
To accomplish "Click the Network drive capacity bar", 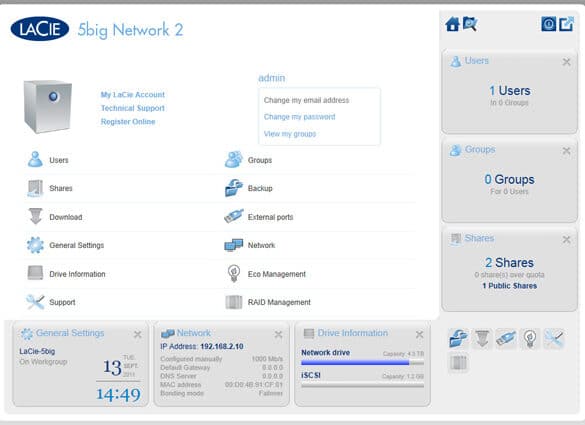I will point(362,362).
